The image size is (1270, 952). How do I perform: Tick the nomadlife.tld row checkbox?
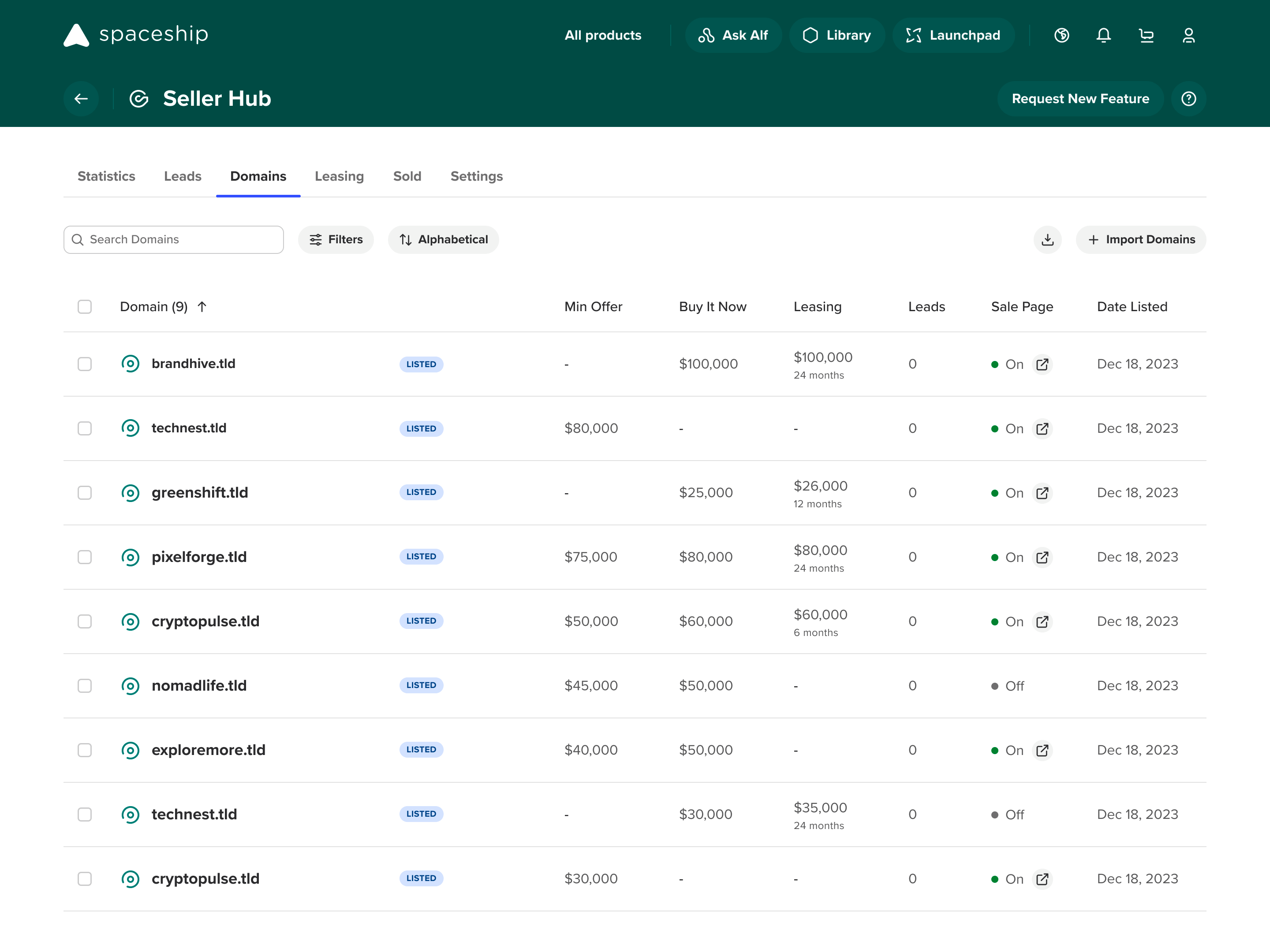(x=84, y=686)
